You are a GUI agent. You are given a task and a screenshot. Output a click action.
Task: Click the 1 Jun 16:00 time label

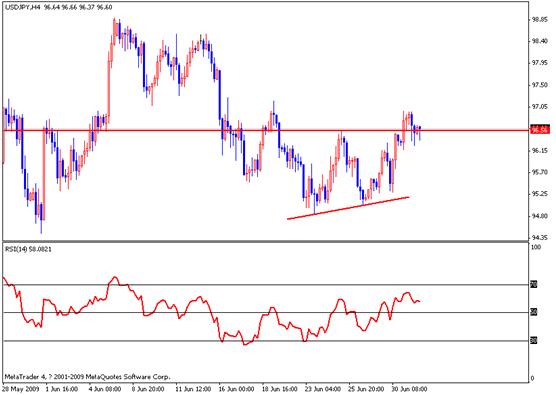click(x=62, y=389)
